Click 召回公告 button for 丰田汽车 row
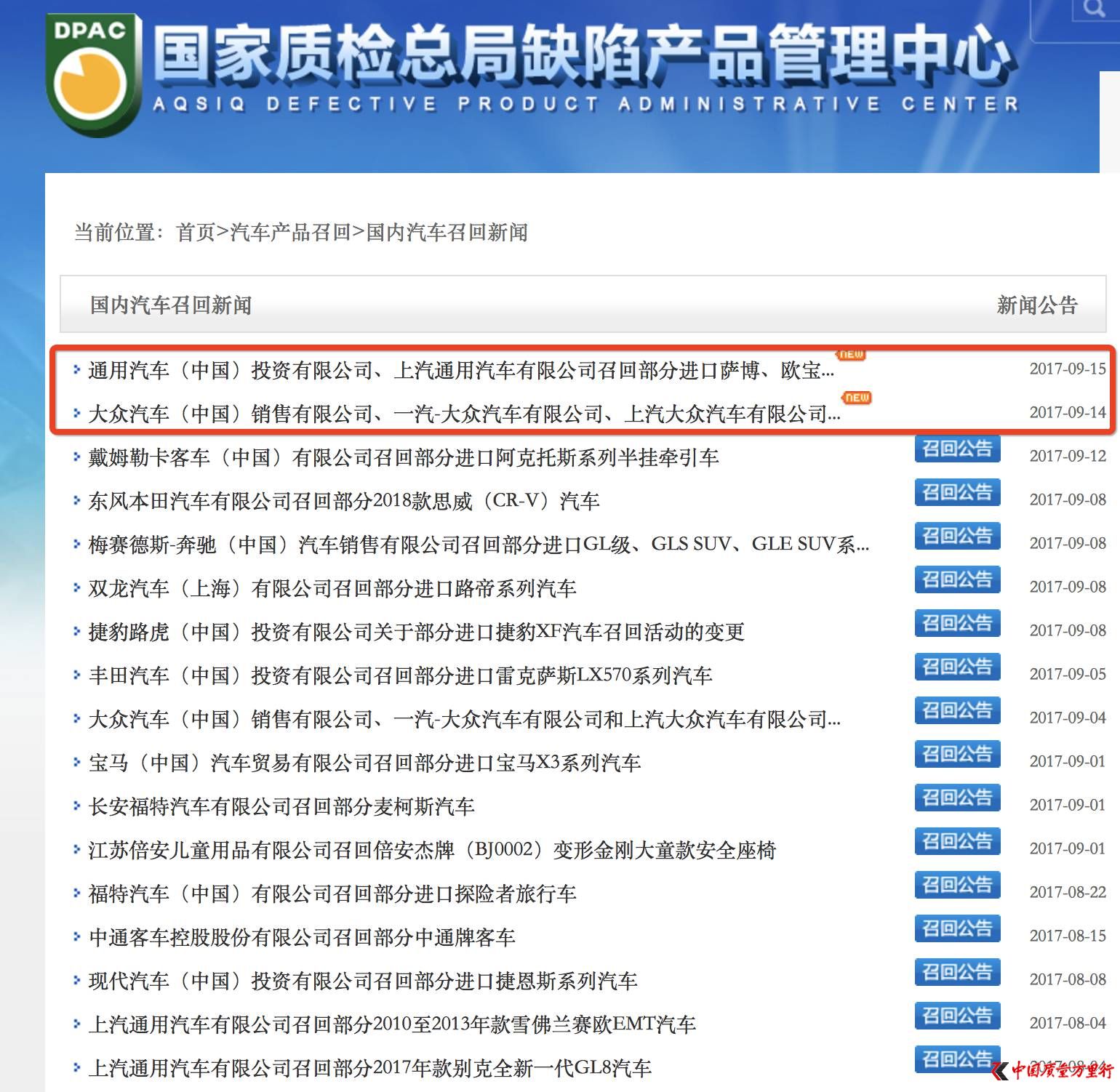Viewport: 1120px width, 1092px height. pos(957,667)
